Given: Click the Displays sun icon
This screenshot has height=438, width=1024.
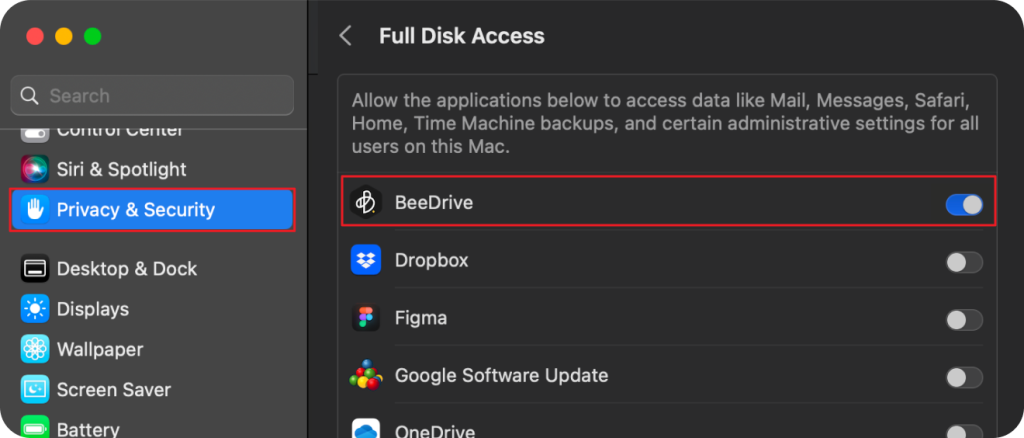Looking at the screenshot, I should pos(36,309).
